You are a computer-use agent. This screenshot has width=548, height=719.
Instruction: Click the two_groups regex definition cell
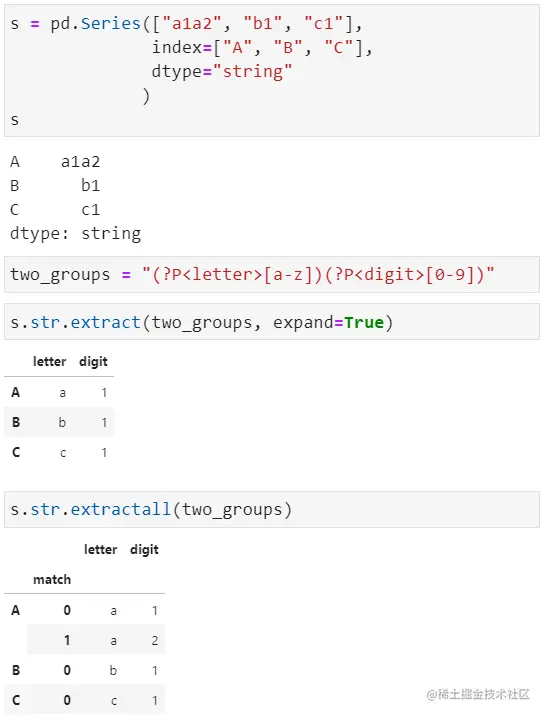272,275
